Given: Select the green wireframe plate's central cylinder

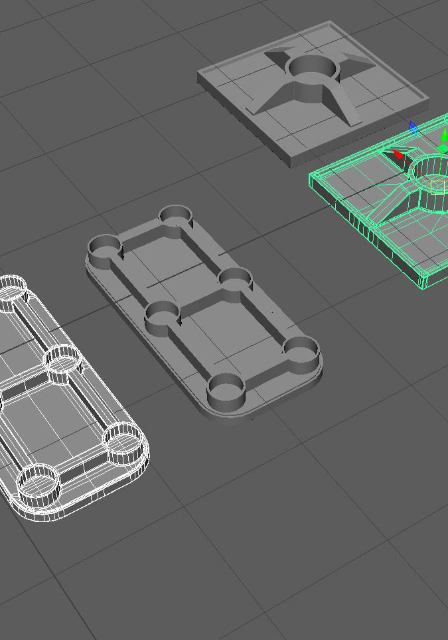Looking at the screenshot, I should 430,182.
